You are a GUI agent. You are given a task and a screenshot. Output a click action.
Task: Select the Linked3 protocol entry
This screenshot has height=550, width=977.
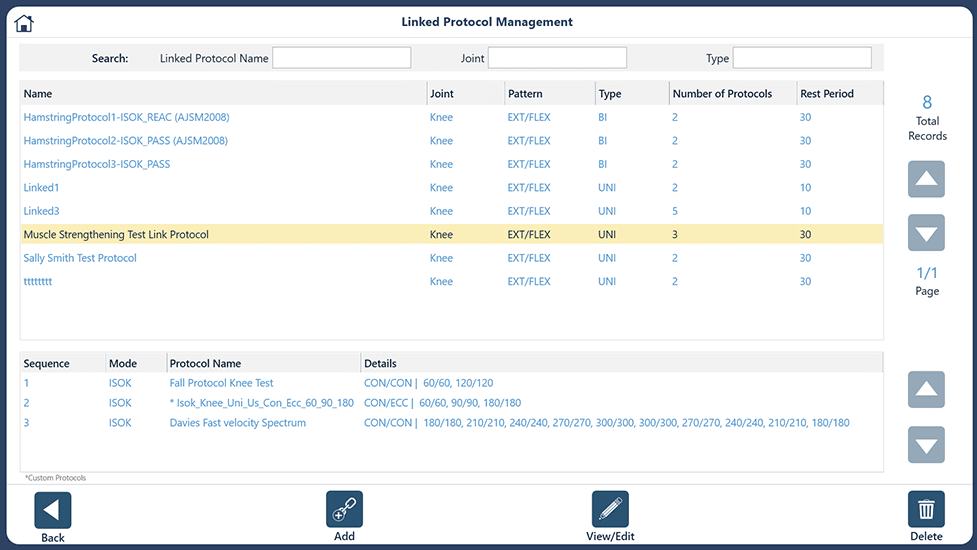[x=42, y=211]
